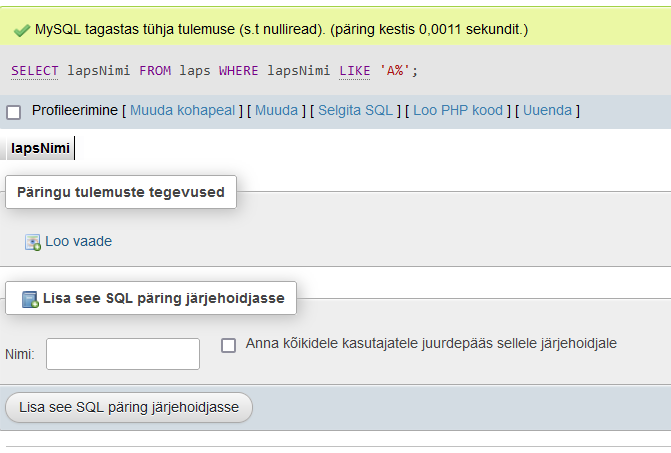Open the SELECT keyword documentation link
Image resolution: width=671 pixels, height=453 pixels.
[x=35, y=71]
